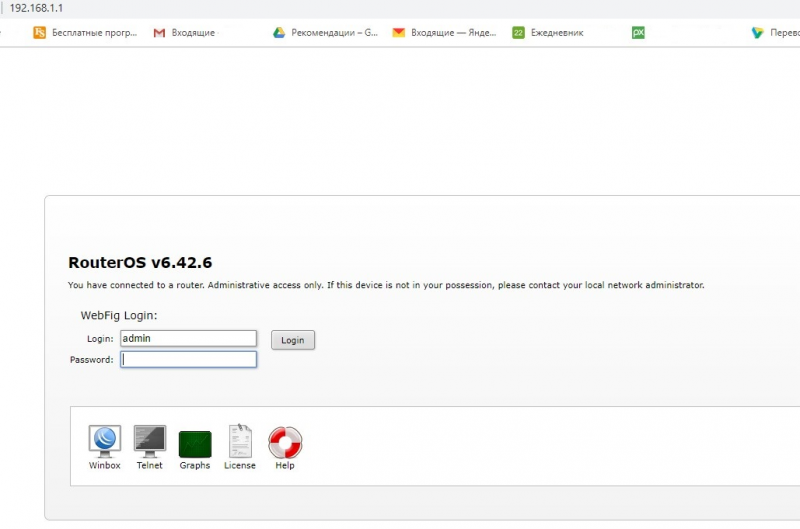The width and height of the screenshot is (800, 529).
Task: Open the Graphs icon
Action: [x=195, y=444]
